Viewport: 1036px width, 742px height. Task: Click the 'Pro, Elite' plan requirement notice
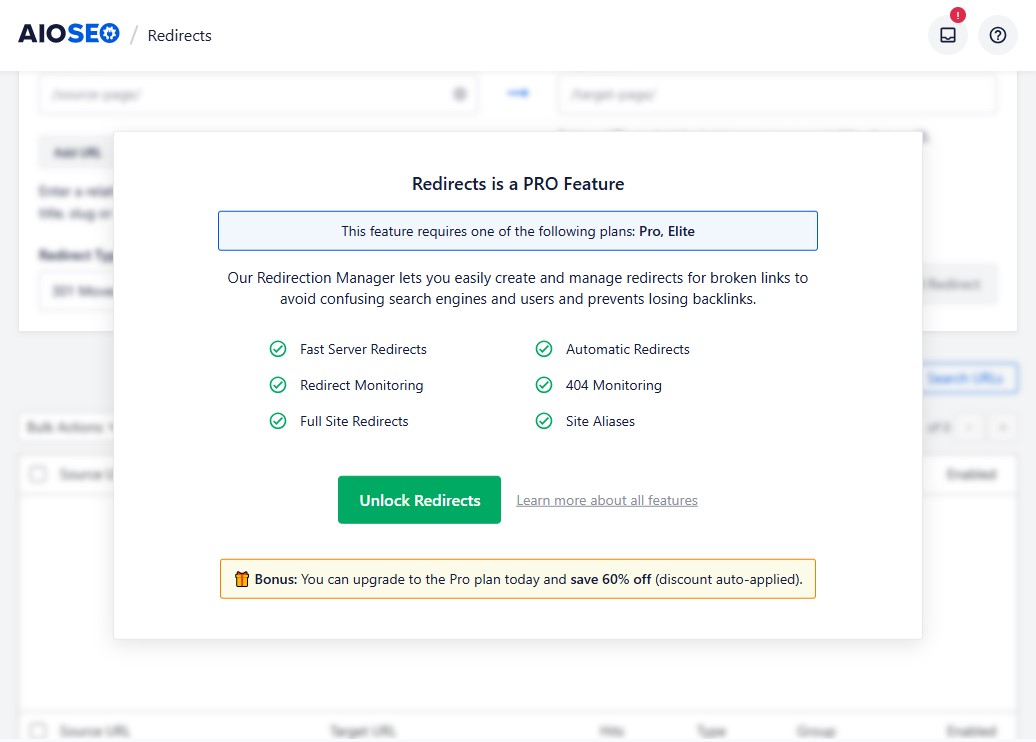(518, 231)
